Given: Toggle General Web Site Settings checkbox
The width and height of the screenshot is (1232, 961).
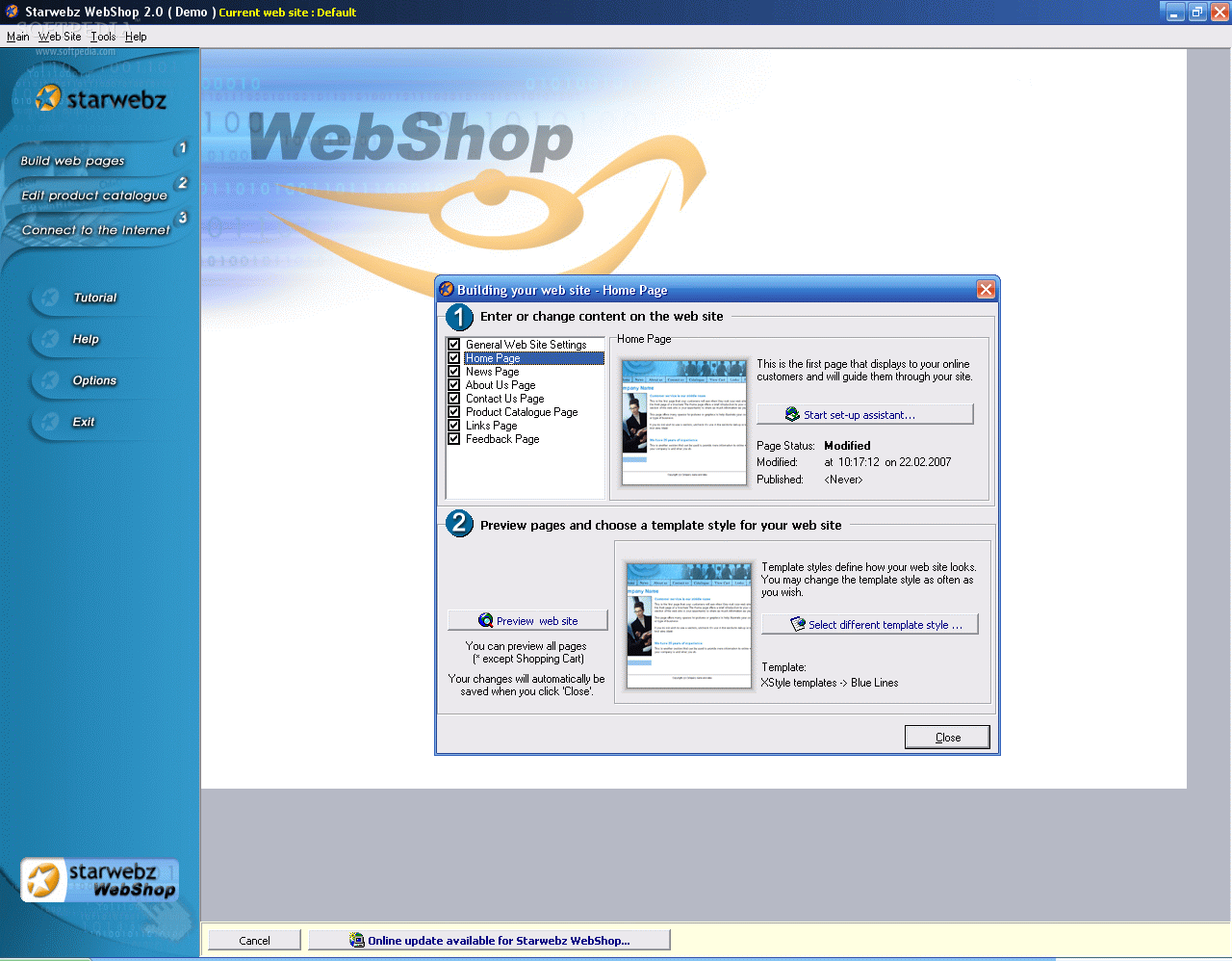Looking at the screenshot, I should click(x=453, y=344).
